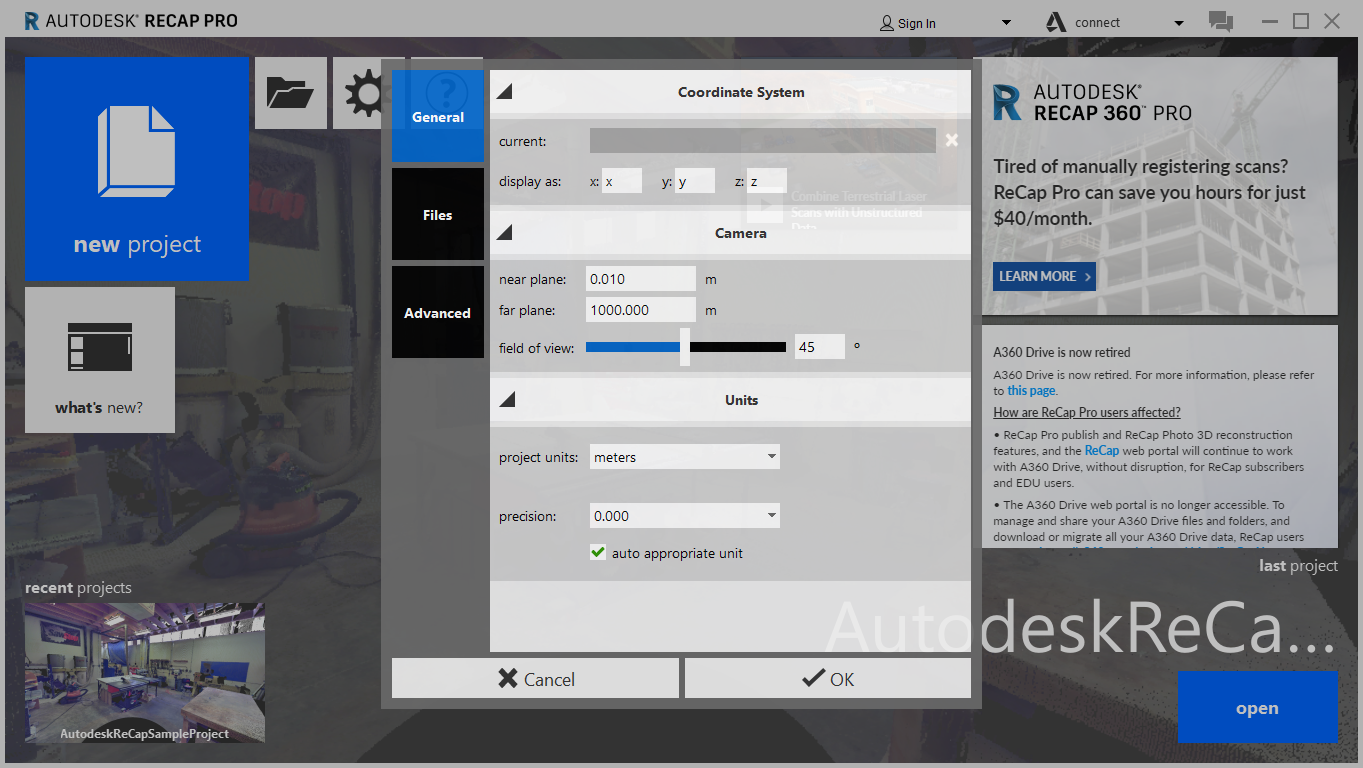The height and width of the screenshot is (768, 1363).
Task: Click the Autodesk ReCap Pro logo
Action: pos(131,20)
